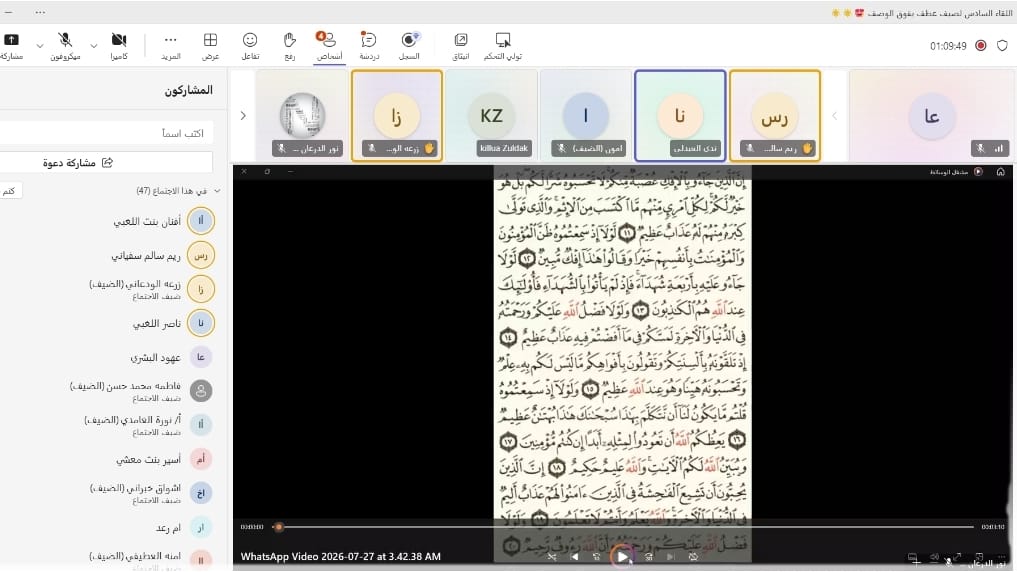Image resolution: width=1017 pixels, height=572 pixels.
Task: Click the gray avatar of فاطمه محمد حسن
Action: click(x=200, y=391)
